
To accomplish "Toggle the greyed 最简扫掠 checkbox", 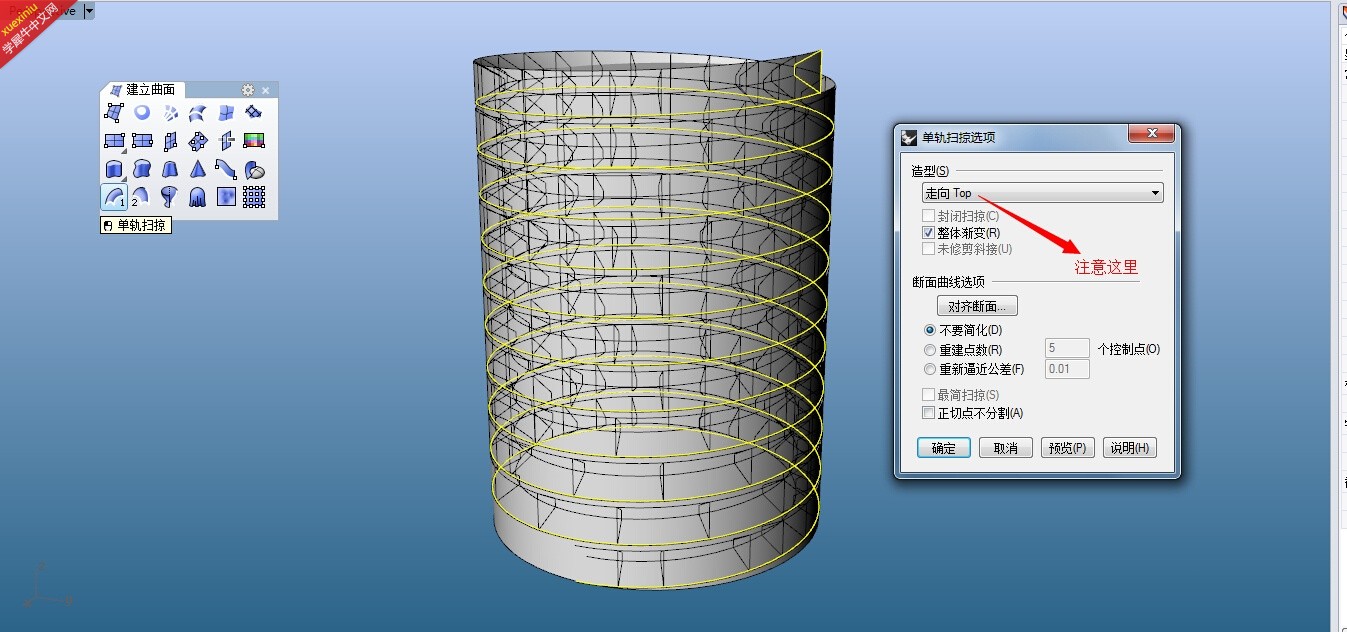I will tap(928, 396).
